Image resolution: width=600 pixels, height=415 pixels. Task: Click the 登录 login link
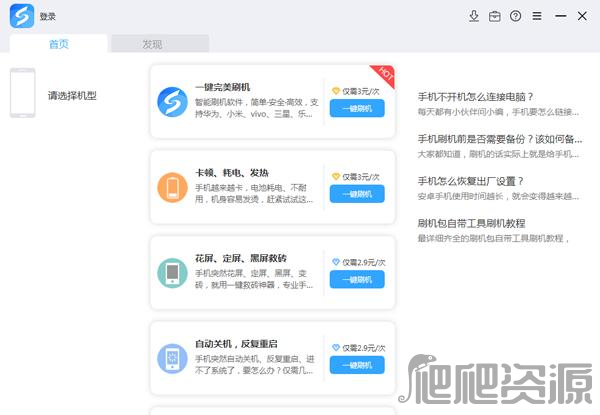47,16
